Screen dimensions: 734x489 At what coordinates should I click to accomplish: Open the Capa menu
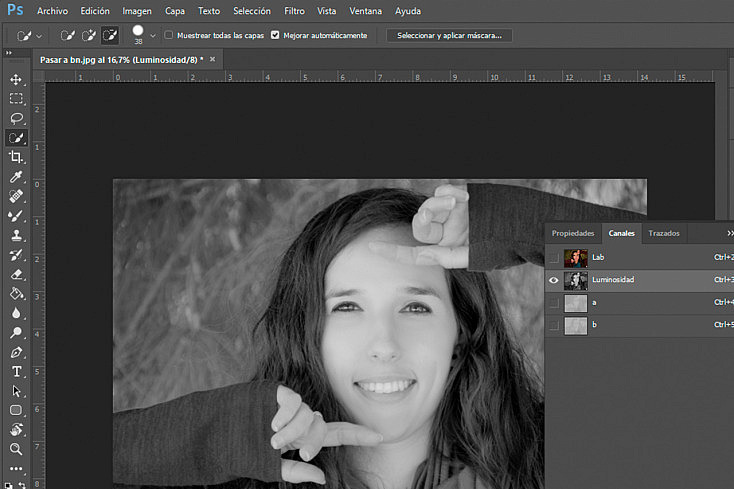coord(175,11)
